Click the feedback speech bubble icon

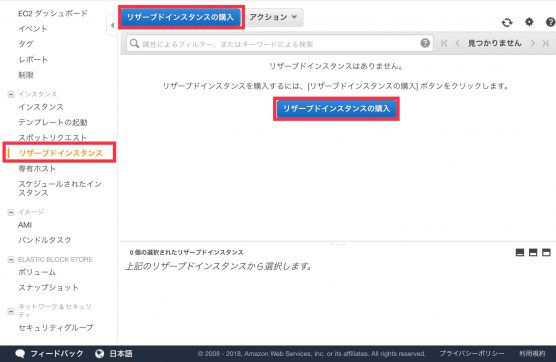20,353
